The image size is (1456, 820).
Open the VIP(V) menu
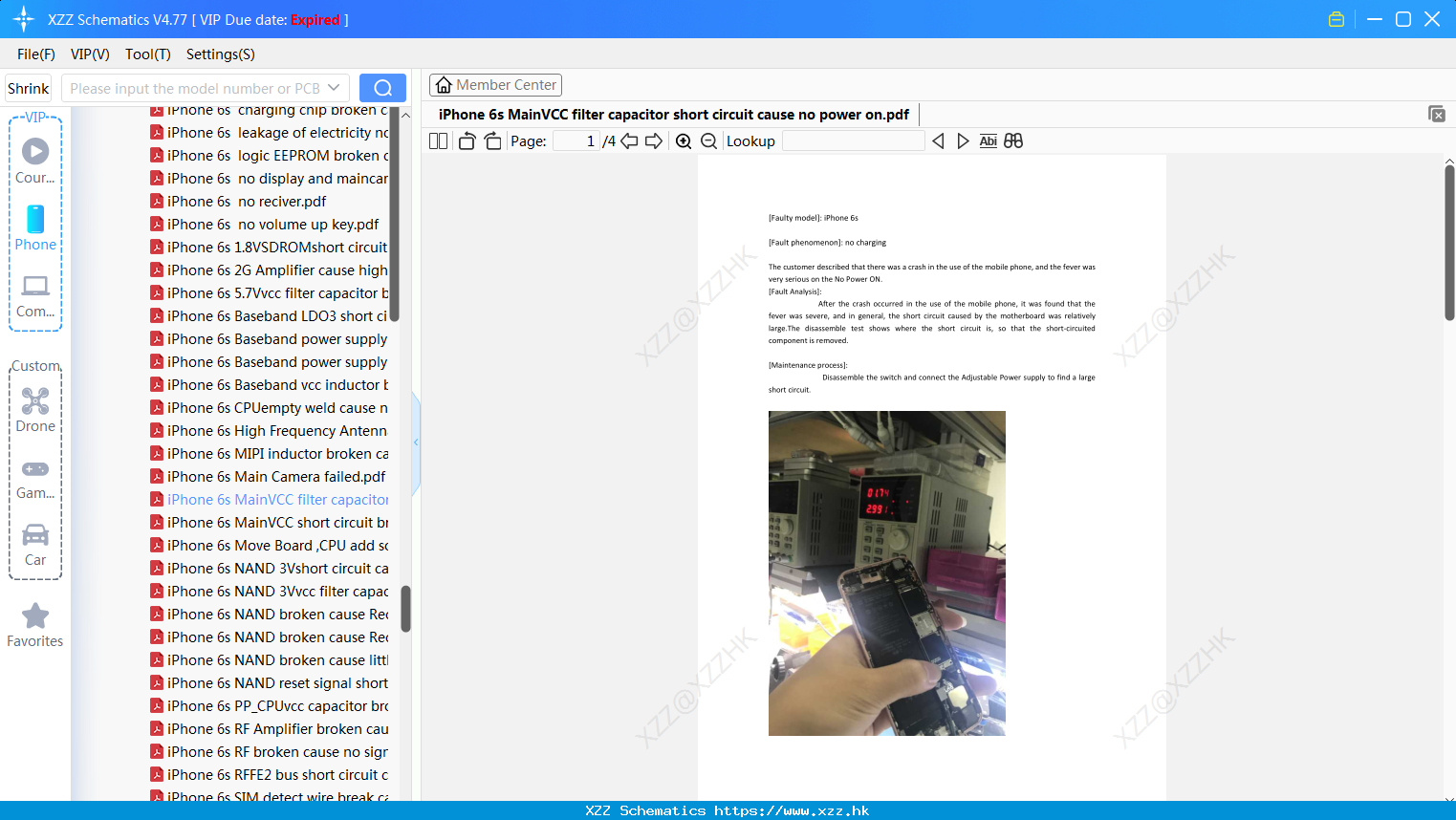(x=90, y=54)
